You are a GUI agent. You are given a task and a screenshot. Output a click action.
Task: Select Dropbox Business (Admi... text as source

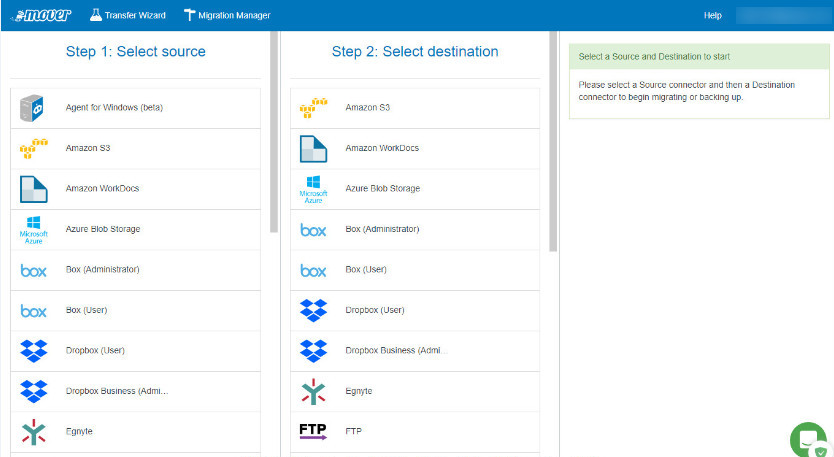[117, 390]
